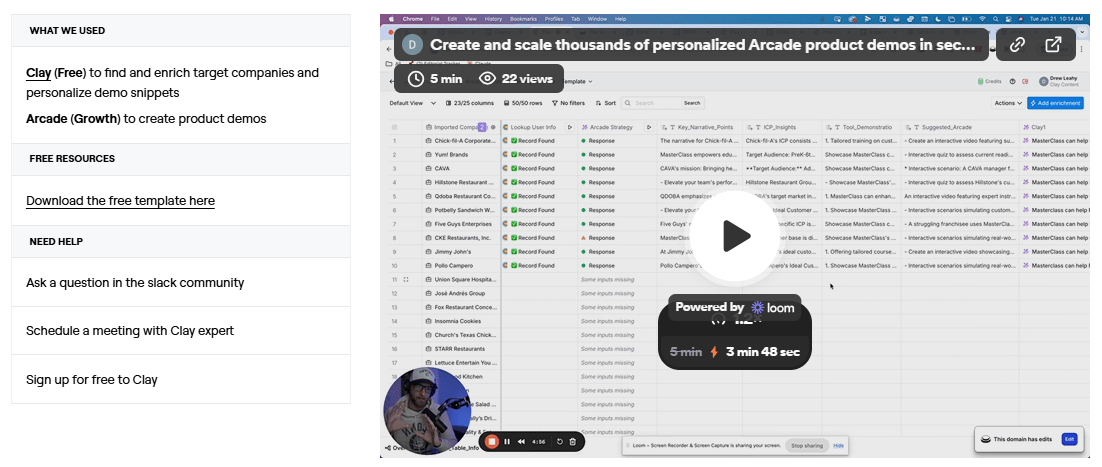
Task: Click the run arrow beside 'Arcade Strategy'
Action: point(649,127)
